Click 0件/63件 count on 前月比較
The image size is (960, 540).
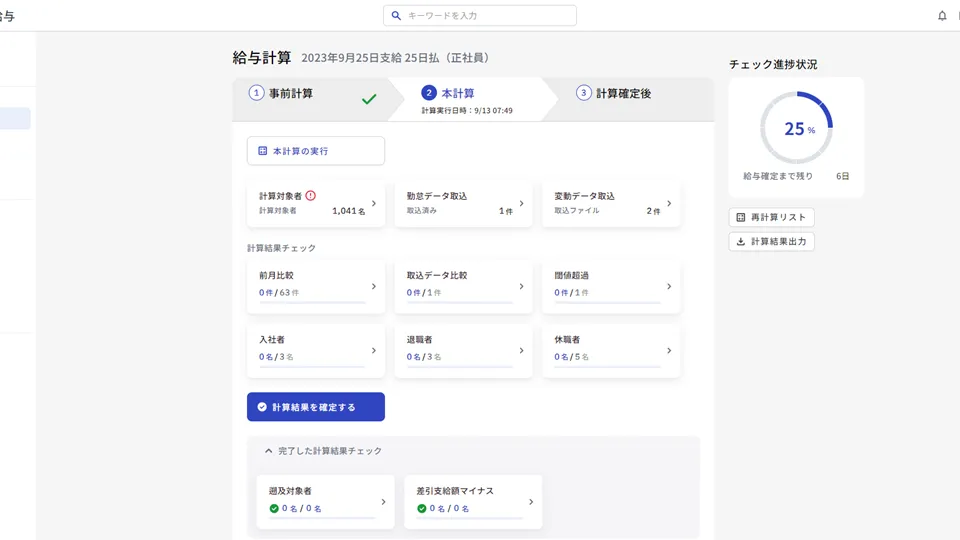(279, 293)
